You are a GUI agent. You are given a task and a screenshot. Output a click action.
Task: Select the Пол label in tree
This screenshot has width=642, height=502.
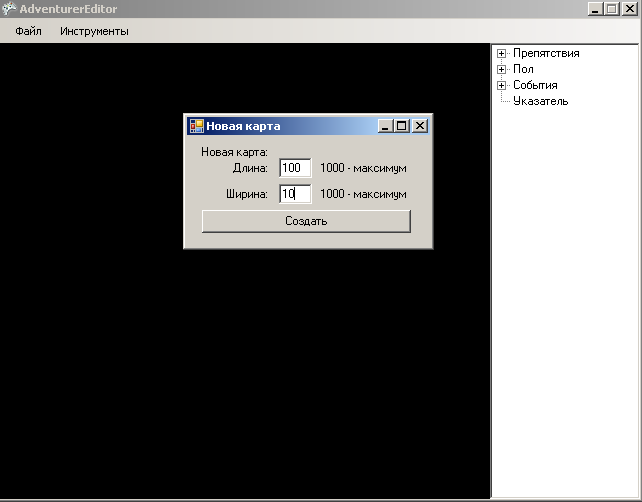[x=523, y=69]
